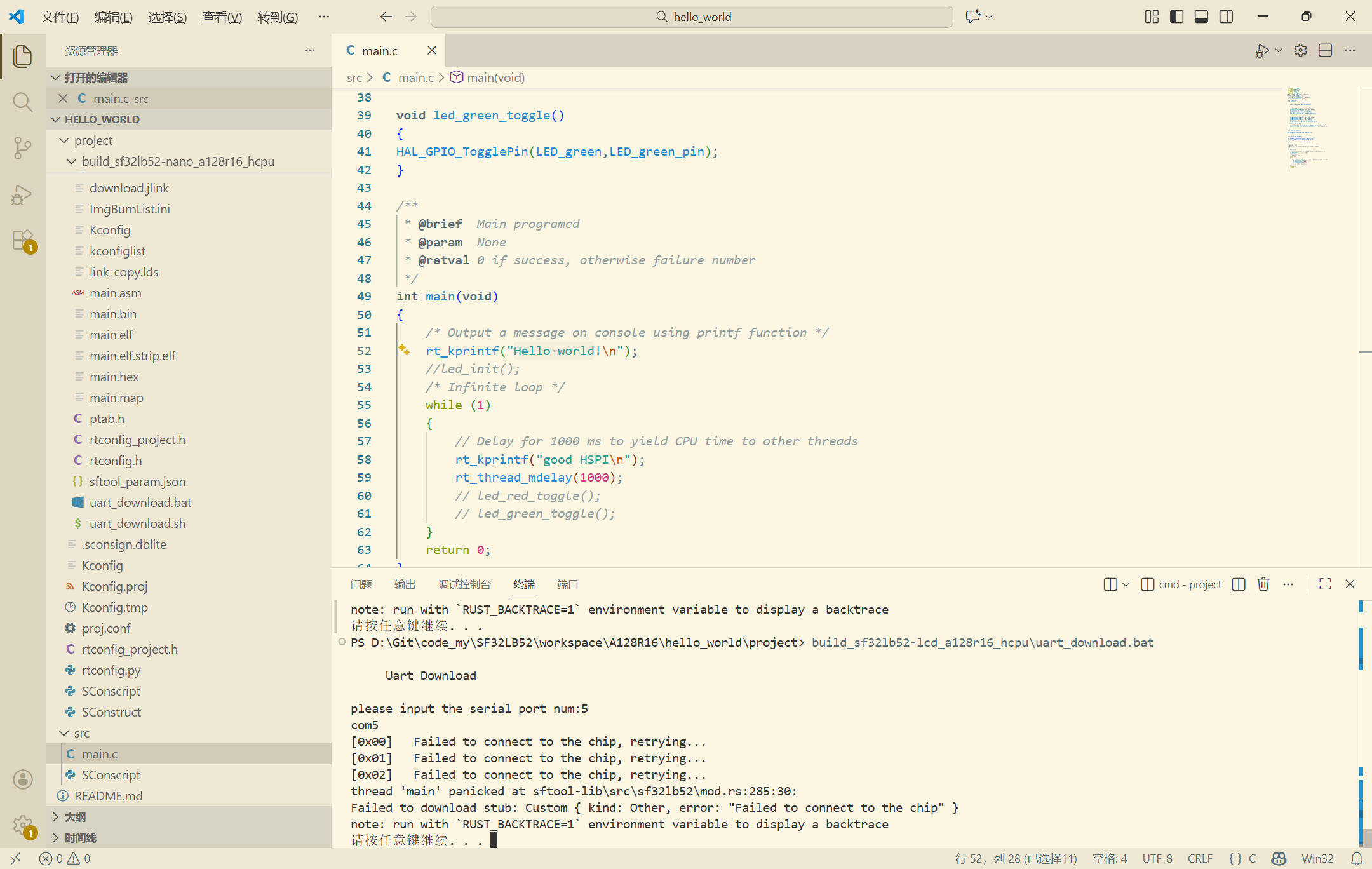Switch to the 调试控制台 panel tab
The image size is (1372, 869).
click(x=464, y=584)
